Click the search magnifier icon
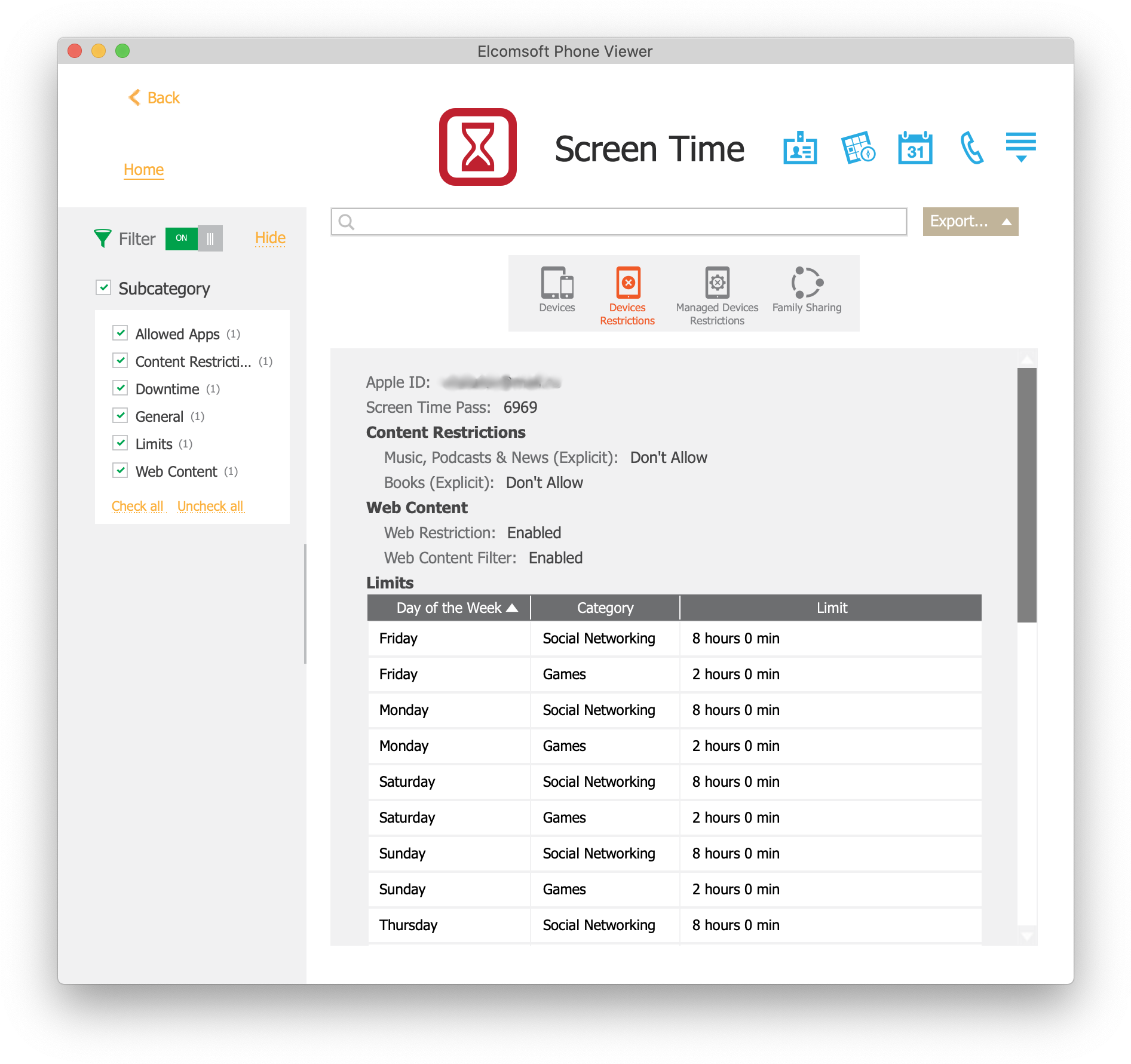This screenshot has width=1131, height=1064. click(x=347, y=222)
